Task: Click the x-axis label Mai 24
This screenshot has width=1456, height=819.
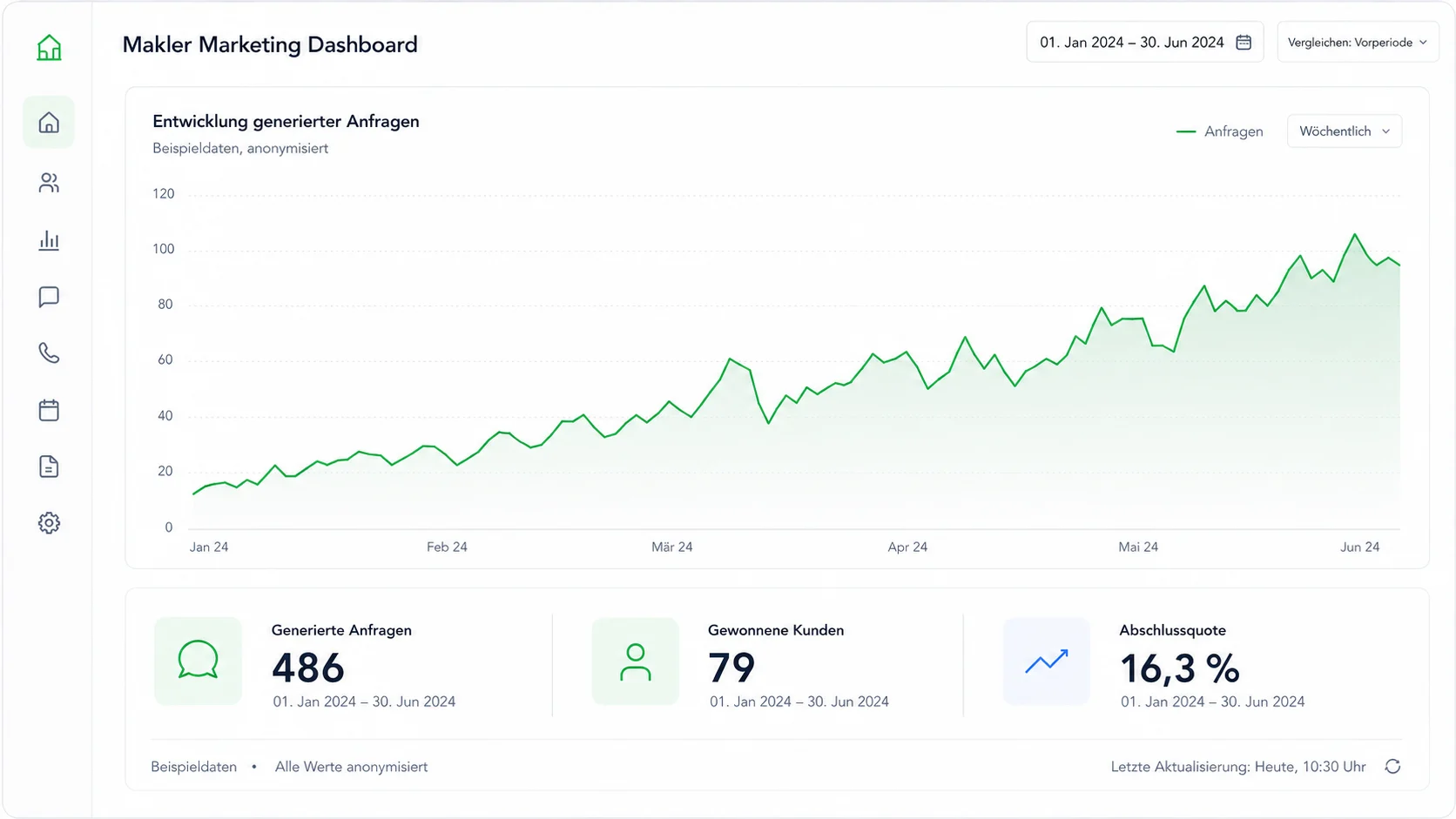Action: point(1138,547)
